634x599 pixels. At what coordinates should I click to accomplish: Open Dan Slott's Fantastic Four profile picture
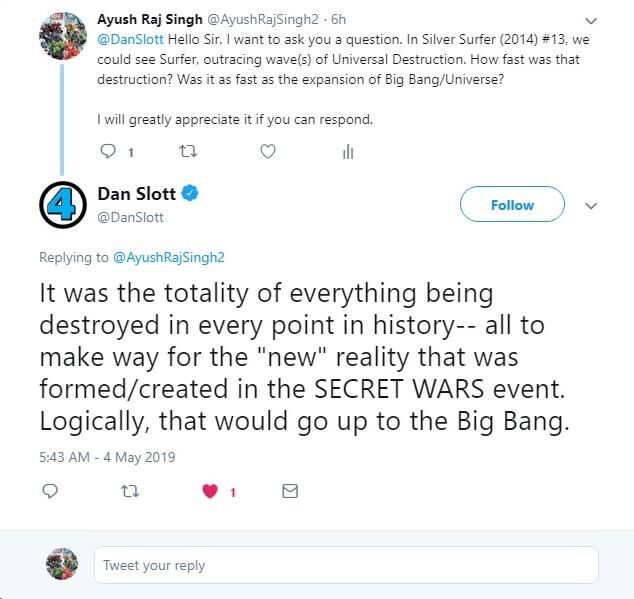click(x=63, y=204)
